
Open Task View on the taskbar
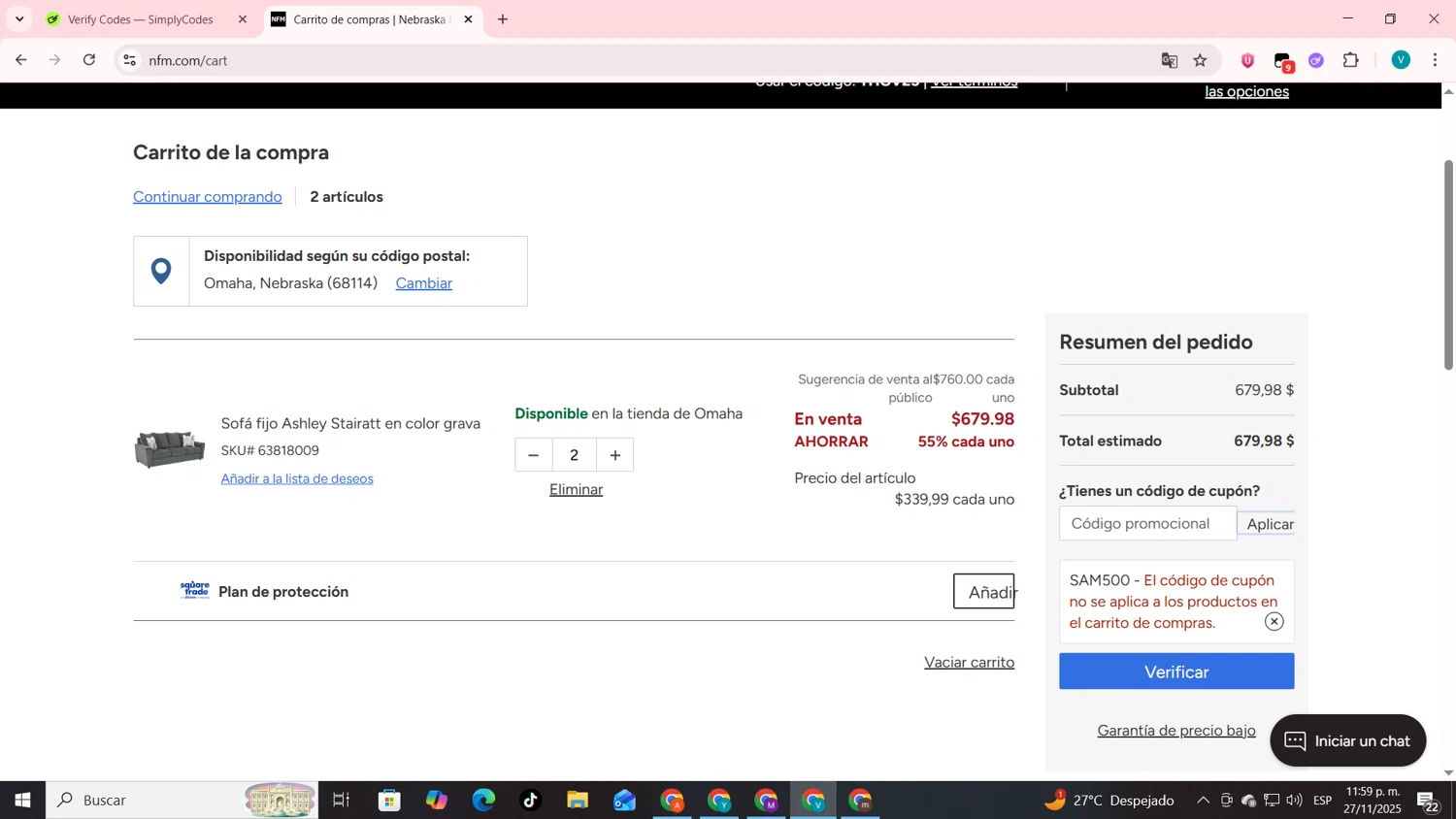[341, 801]
